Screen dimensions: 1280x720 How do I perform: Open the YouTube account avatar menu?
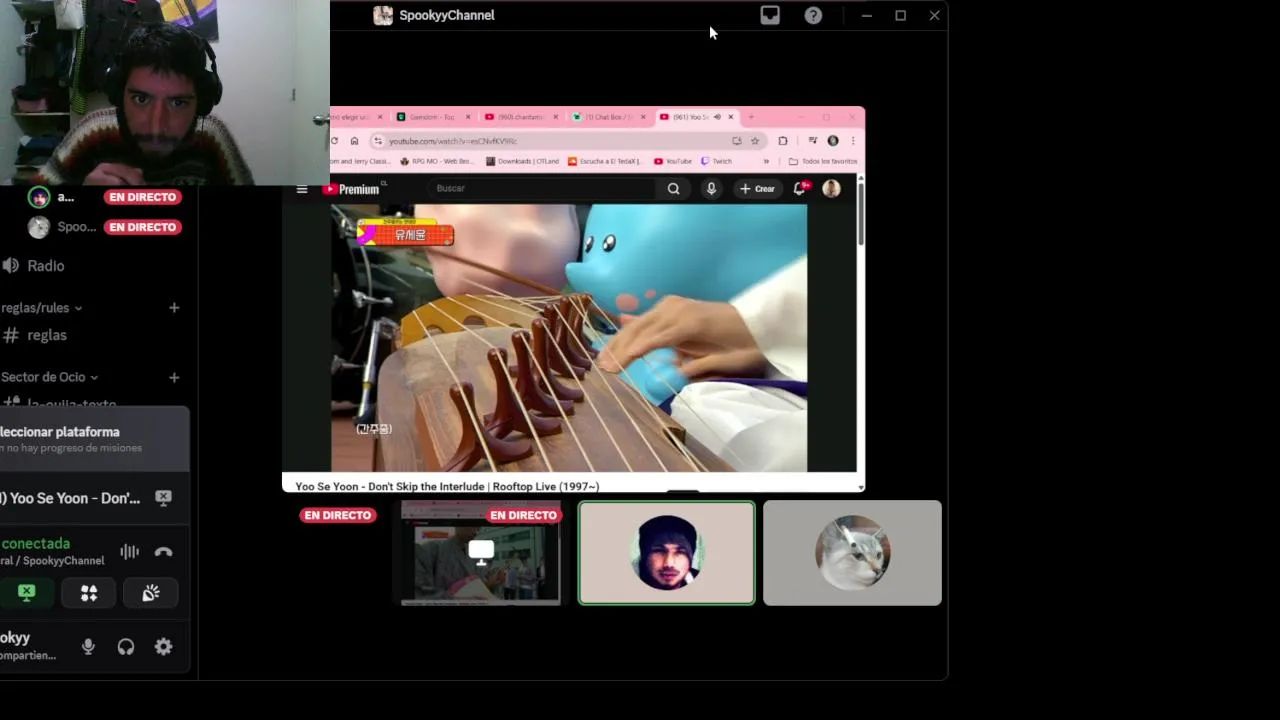pos(831,188)
